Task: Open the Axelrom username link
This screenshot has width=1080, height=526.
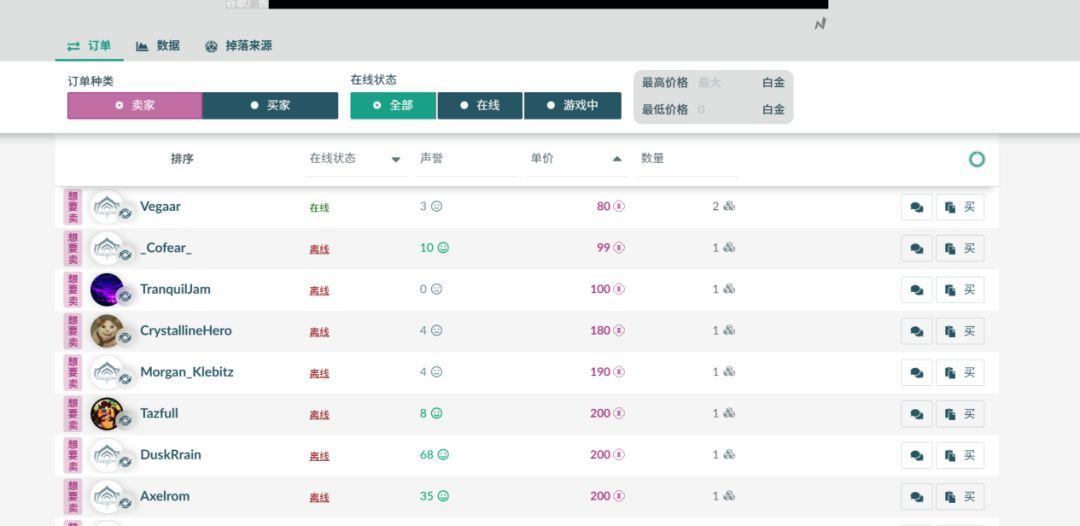Action: click(x=165, y=496)
